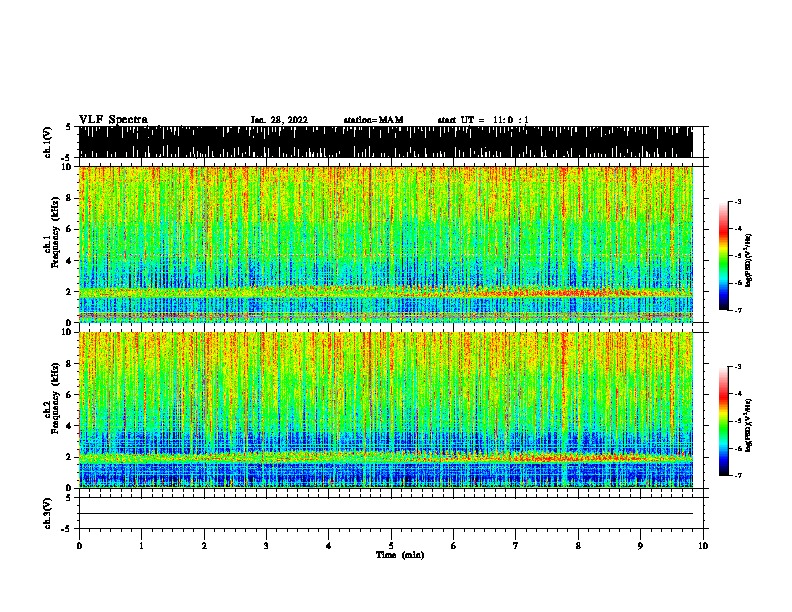Screen dimensions: 792x612
Task: Click the "6" tick on ch.2 frequency axis
Action: (69, 395)
